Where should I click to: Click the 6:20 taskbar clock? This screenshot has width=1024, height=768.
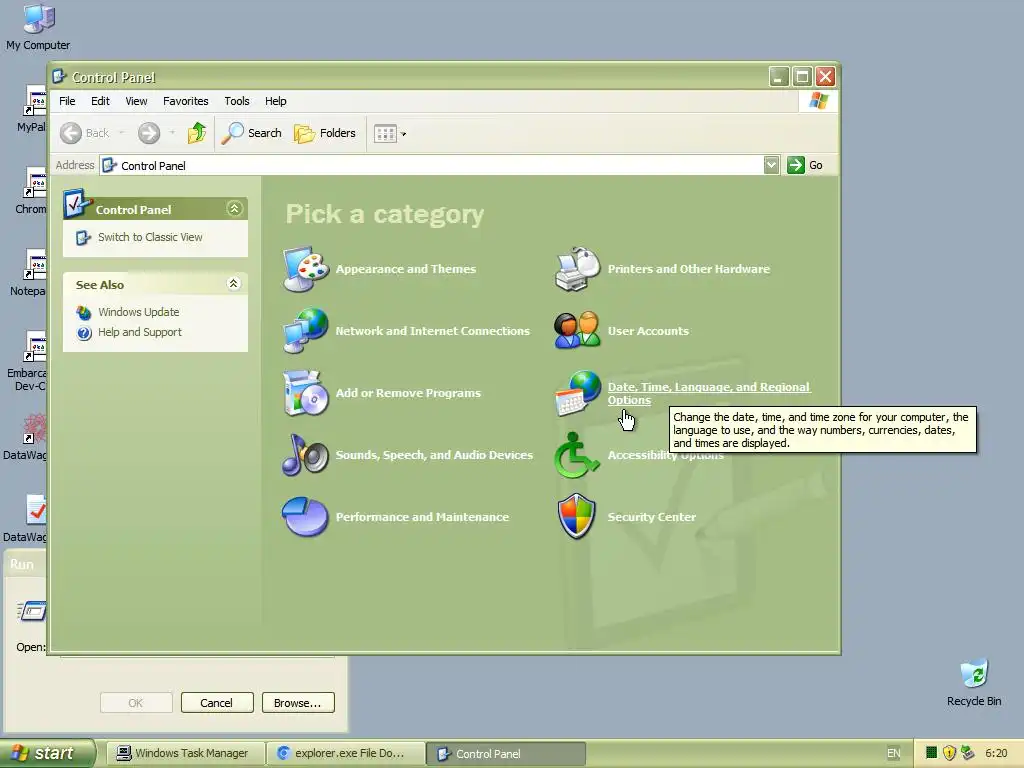(x=995, y=753)
